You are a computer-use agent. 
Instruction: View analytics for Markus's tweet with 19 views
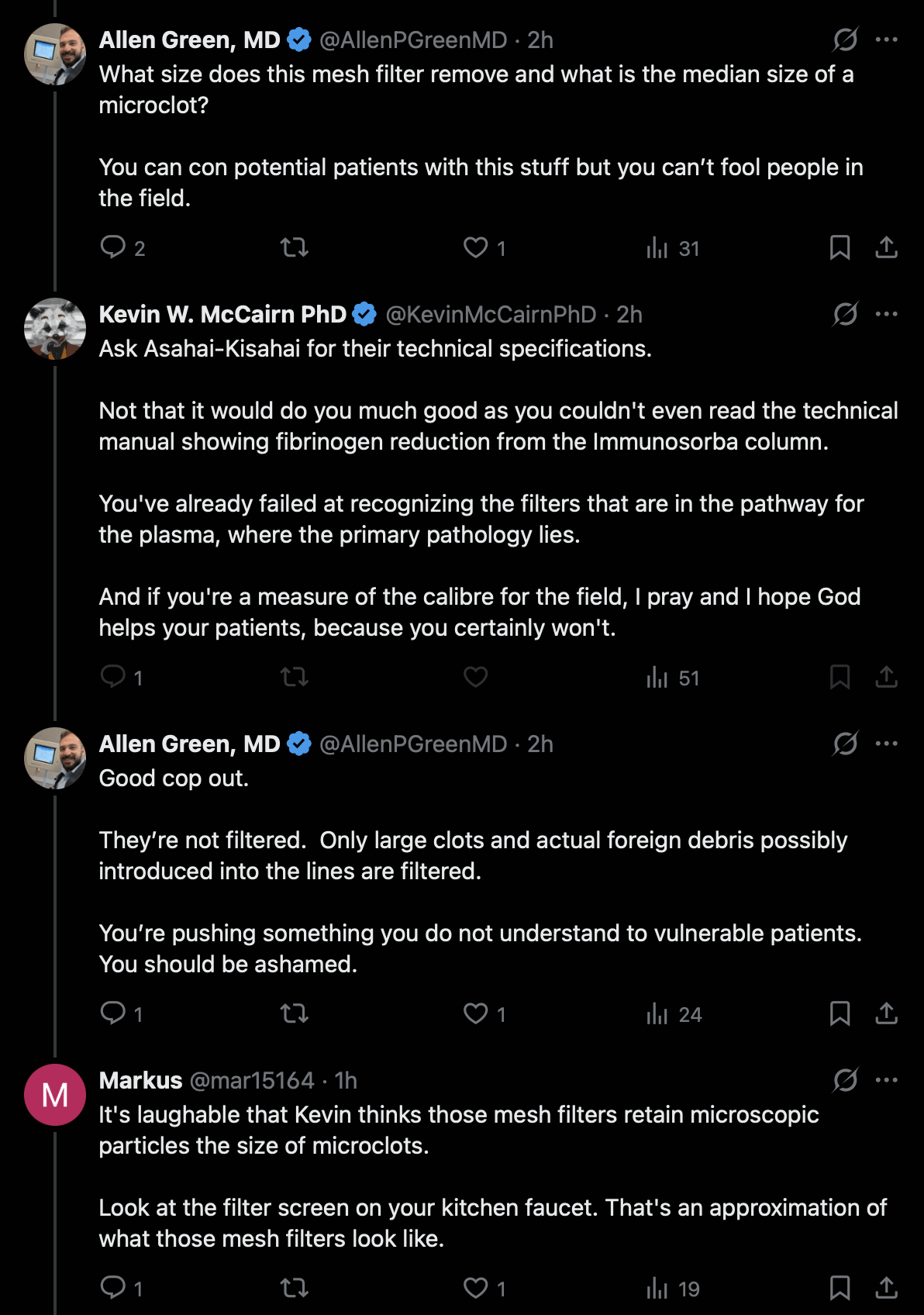click(x=673, y=1289)
